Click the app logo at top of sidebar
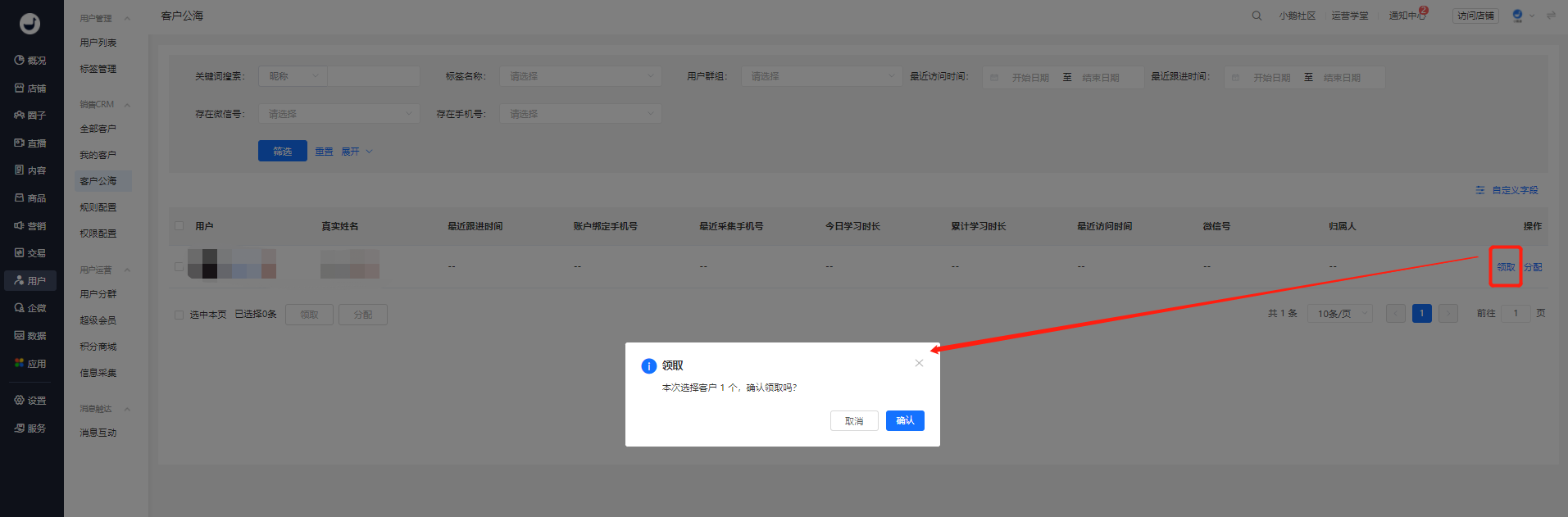The height and width of the screenshot is (517, 1568). [30, 24]
